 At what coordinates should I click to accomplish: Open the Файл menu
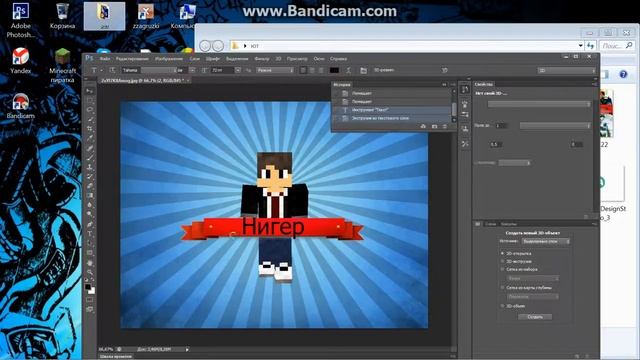pos(104,59)
